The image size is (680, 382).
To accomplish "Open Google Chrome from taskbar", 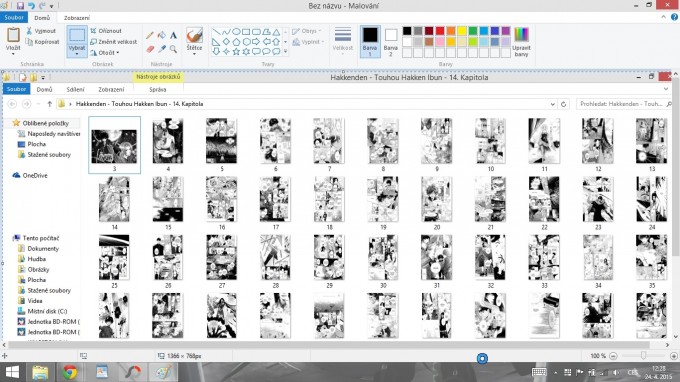I will [x=70, y=372].
